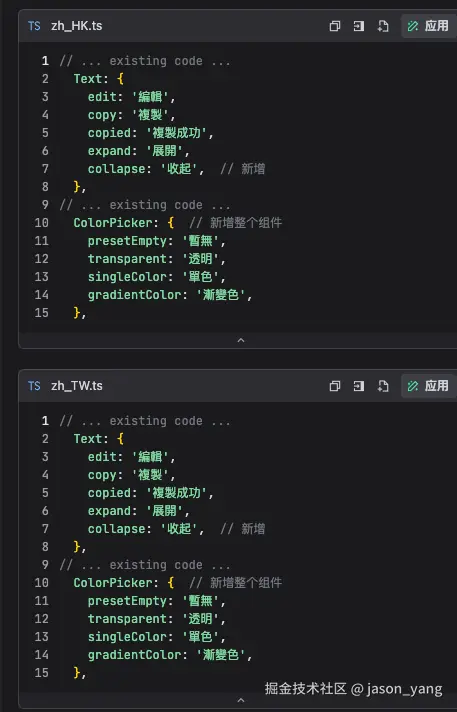Copy code icon in zh_TW.ts header
The width and height of the screenshot is (457, 712).
click(x=335, y=386)
